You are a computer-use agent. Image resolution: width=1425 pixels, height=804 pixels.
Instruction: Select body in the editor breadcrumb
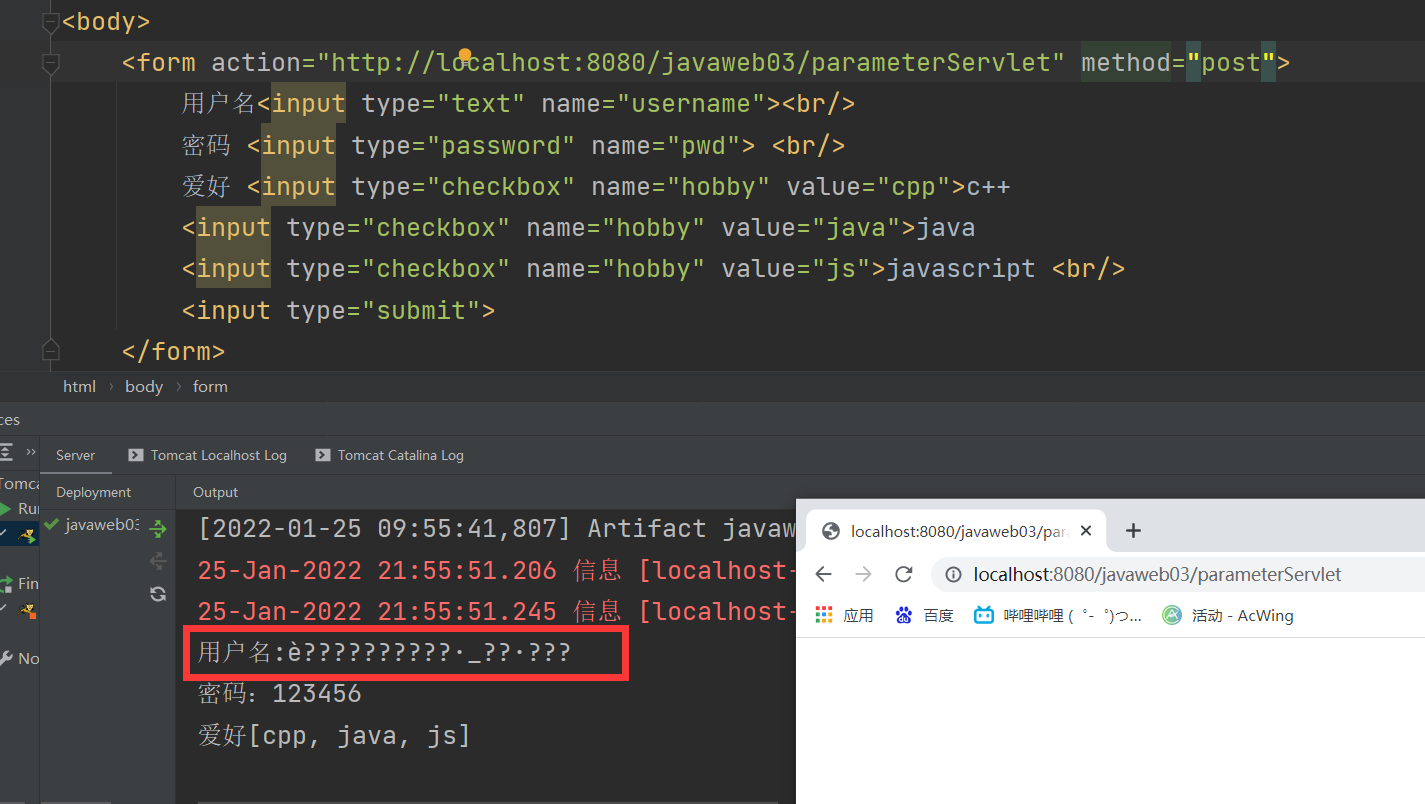144,386
